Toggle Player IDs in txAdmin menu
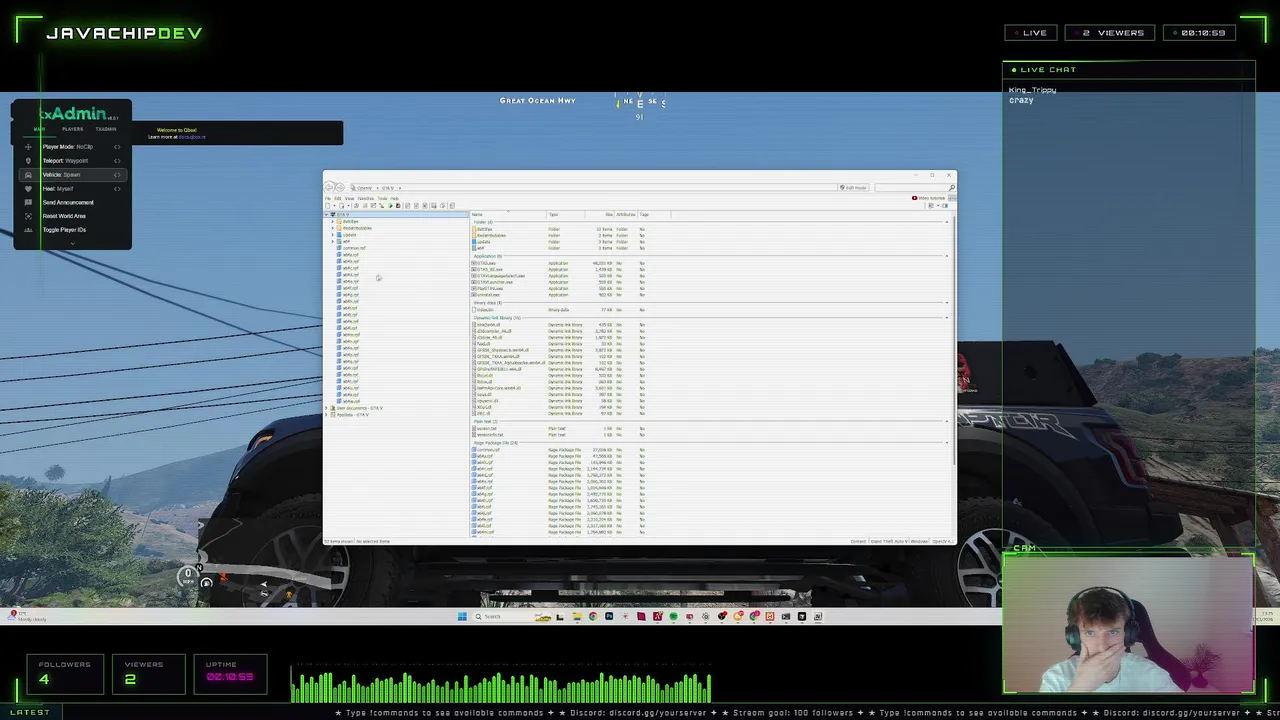Screen dimensions: 1280x720 64,230
